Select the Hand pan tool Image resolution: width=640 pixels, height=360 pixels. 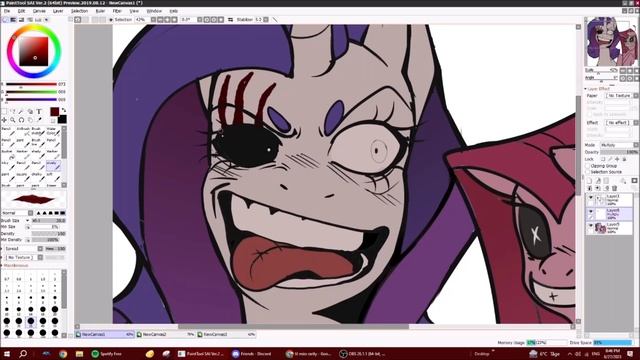tap(30, 120)
